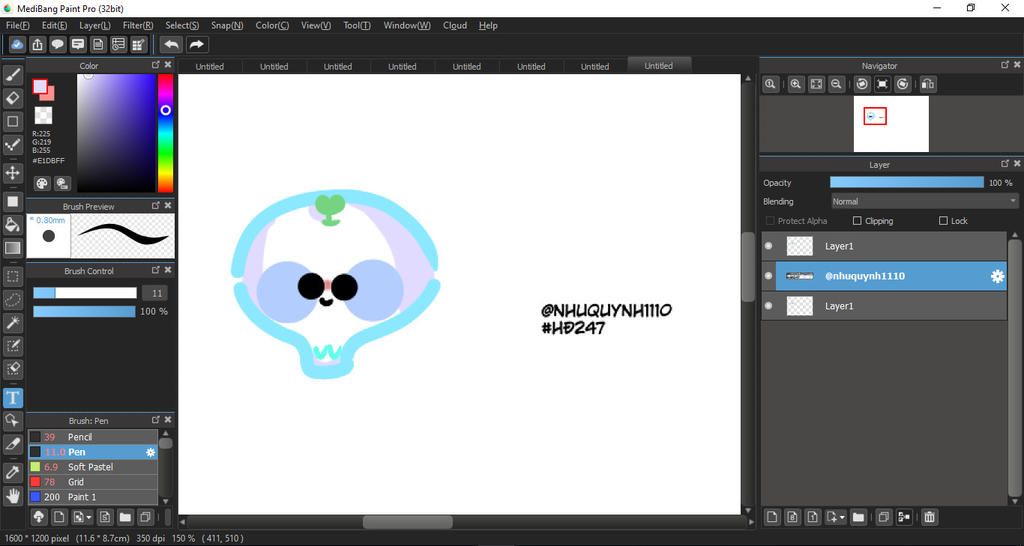Select the Magic Wand tool

tap(12, 322)
